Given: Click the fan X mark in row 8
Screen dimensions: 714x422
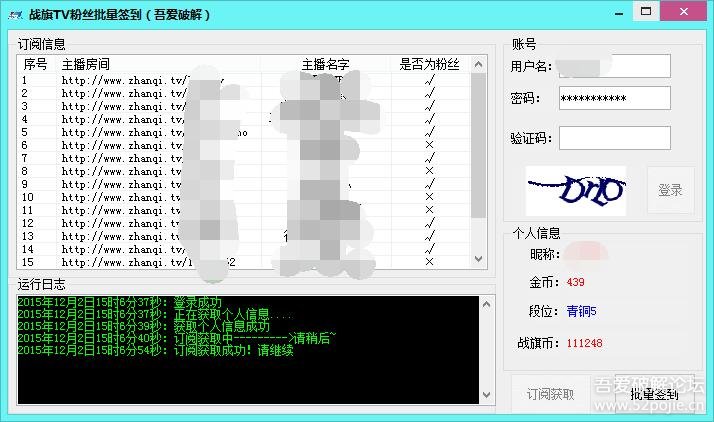Looking at the screenshot, I should pyautogui.click(x=429, y=171).
